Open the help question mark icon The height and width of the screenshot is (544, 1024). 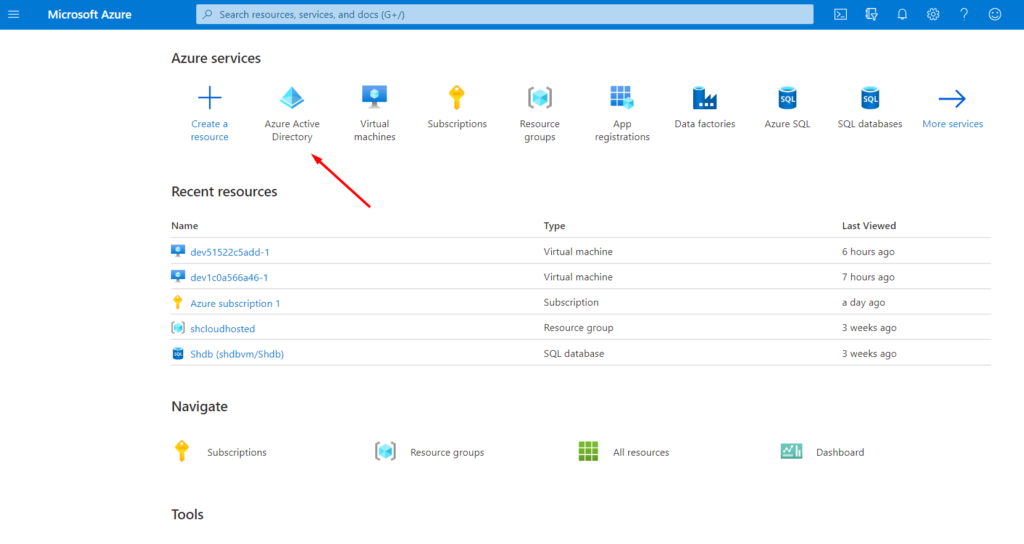point(964,14)
